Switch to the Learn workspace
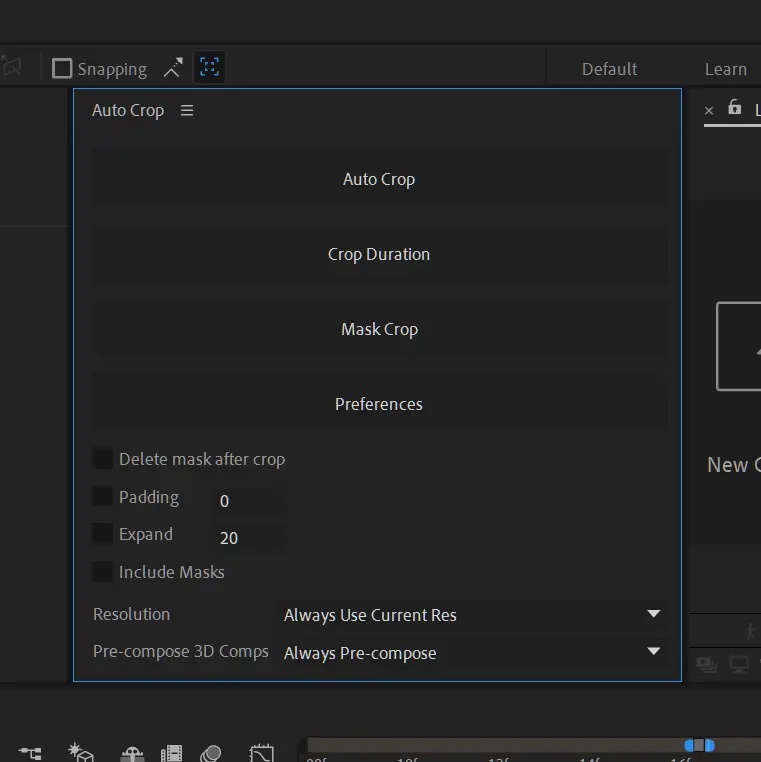The image size is (761, 762). pyautogui.click(x=726, y=69)
